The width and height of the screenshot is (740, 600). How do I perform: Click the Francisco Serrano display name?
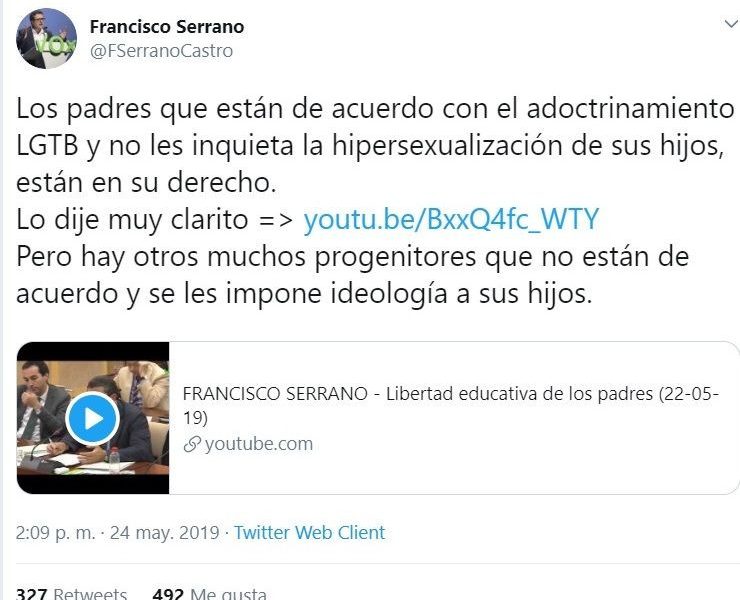click(167, 26)
